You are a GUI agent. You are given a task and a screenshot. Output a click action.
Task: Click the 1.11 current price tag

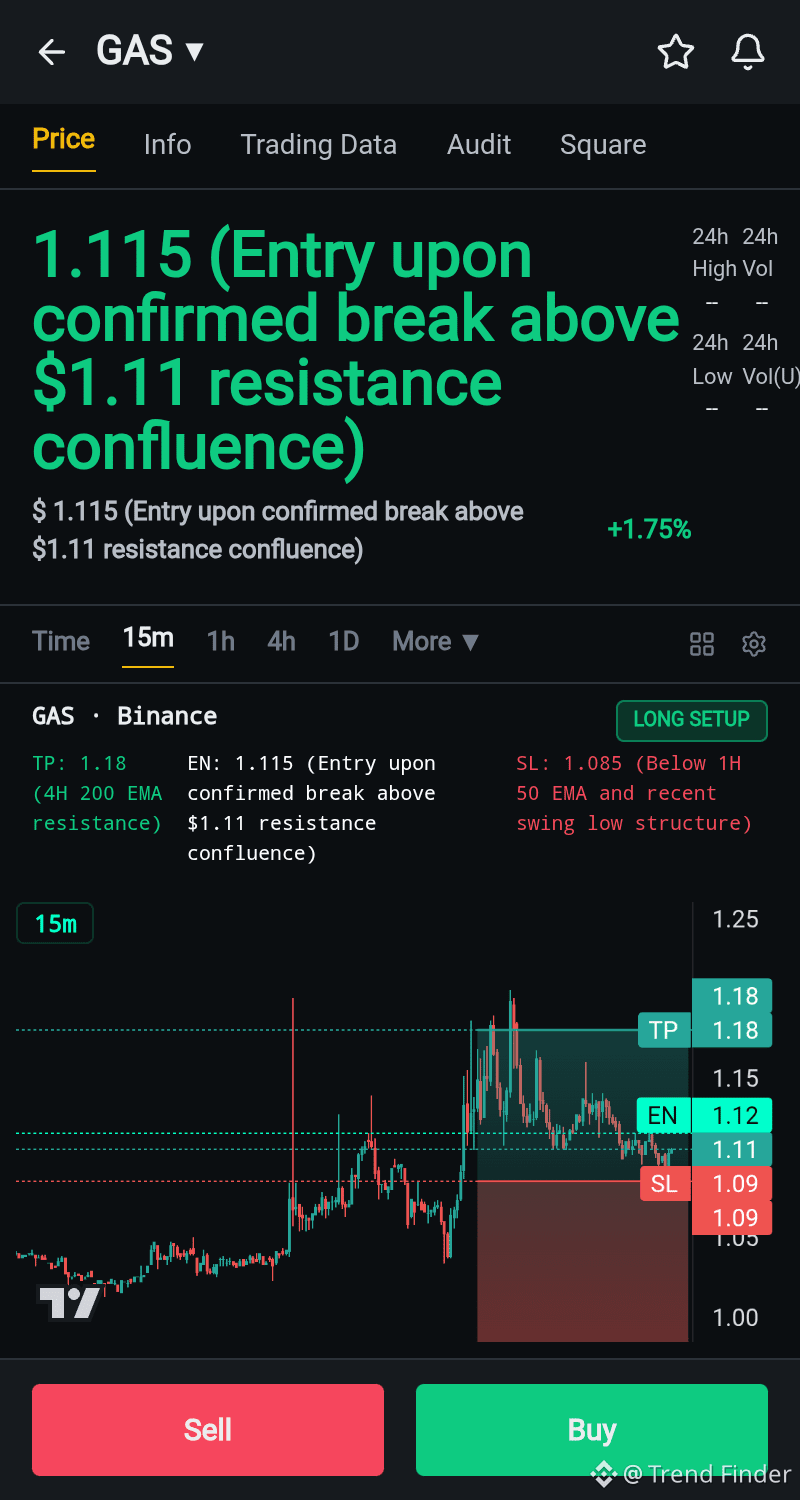tap(732, 1150)
